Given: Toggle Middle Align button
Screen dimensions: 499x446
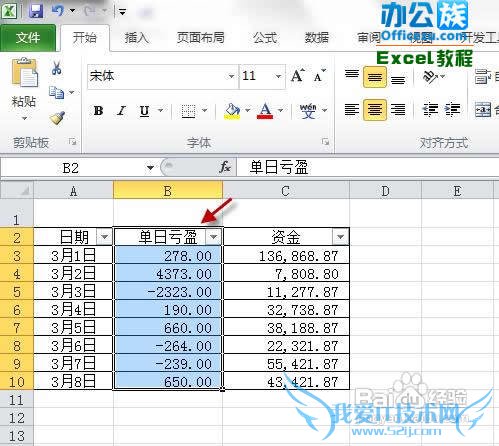Looking at the screenshot, I should 375,77.
